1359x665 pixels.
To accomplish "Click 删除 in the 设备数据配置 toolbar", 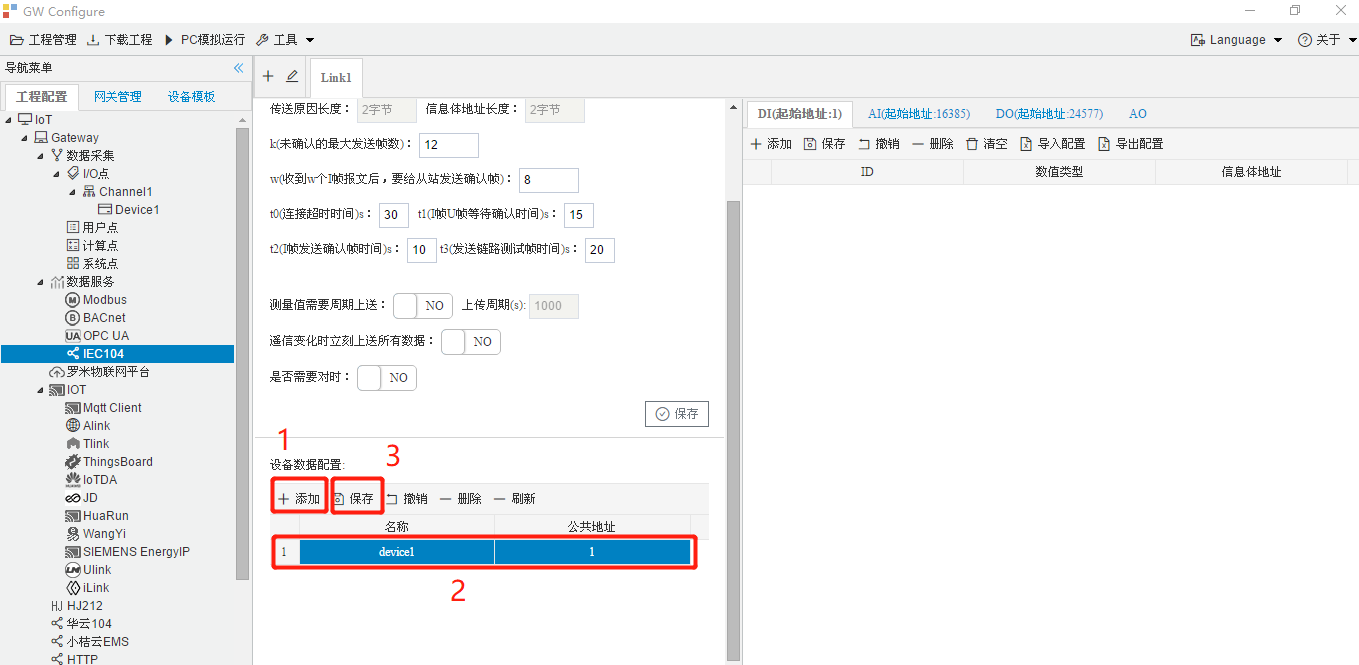I will (x=461, y=499).
